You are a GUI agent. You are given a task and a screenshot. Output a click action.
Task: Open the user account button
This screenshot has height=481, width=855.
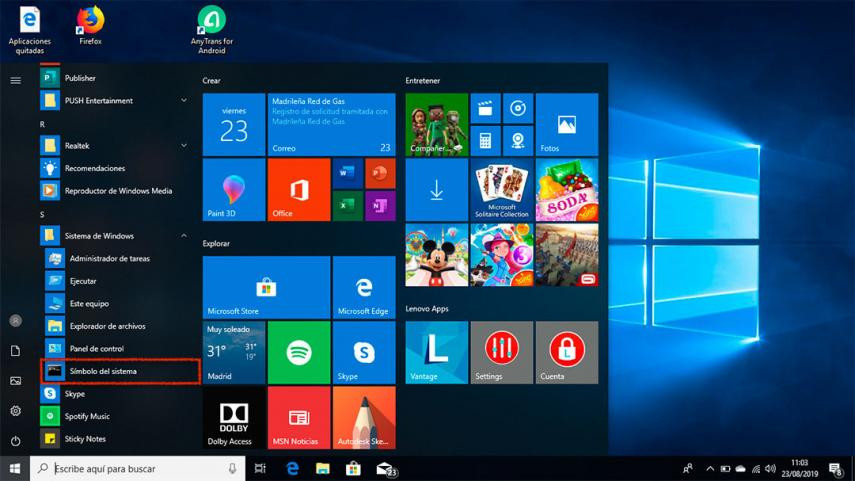(x=16, y=321)
